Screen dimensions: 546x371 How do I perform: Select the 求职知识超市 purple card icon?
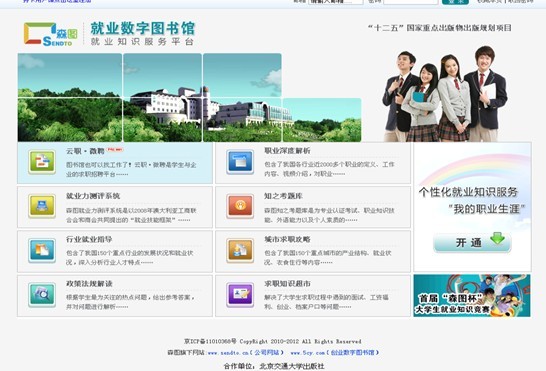click(x=240, y=295)
